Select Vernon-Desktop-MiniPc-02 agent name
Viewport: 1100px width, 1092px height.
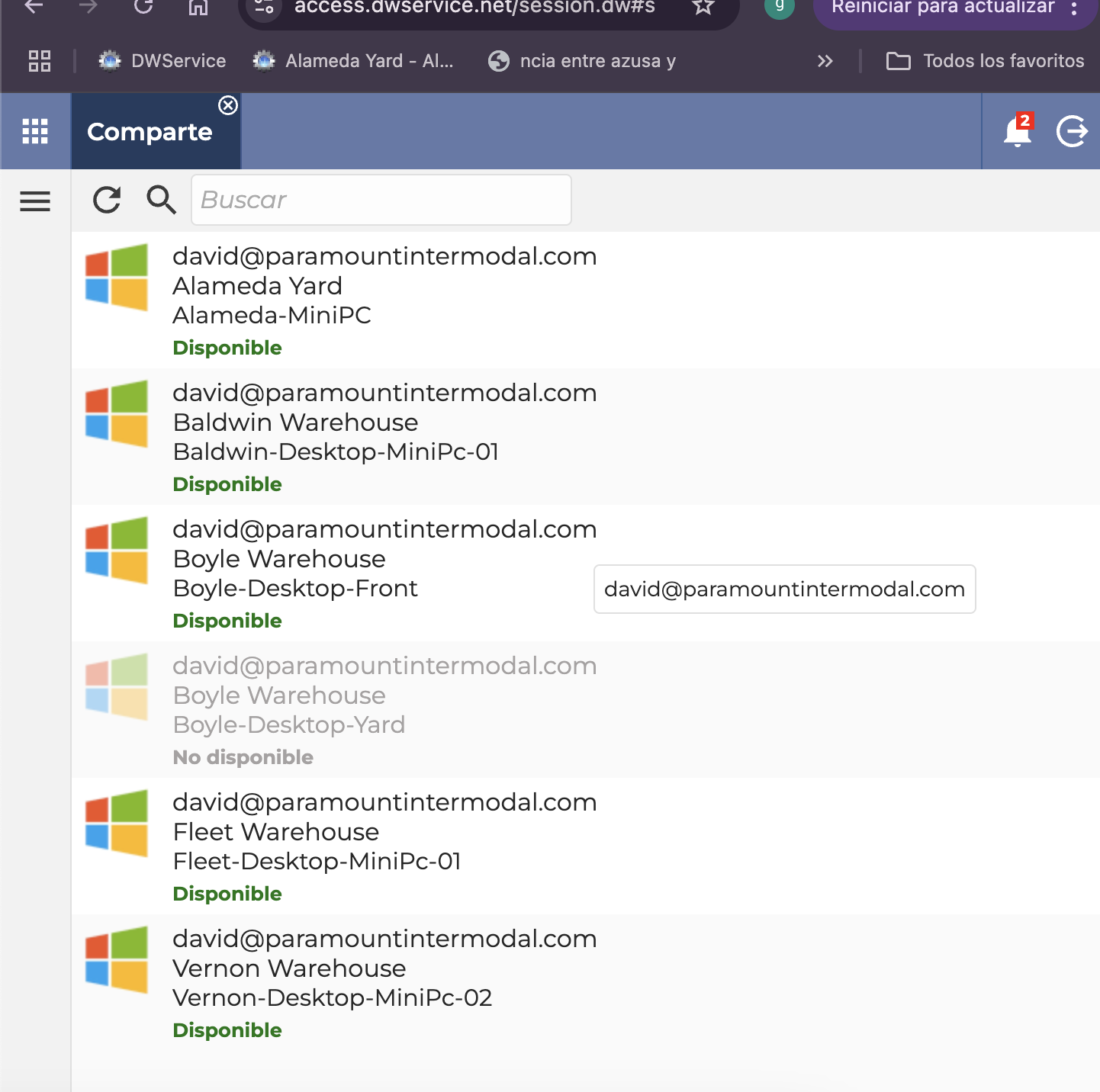(333, 997)
